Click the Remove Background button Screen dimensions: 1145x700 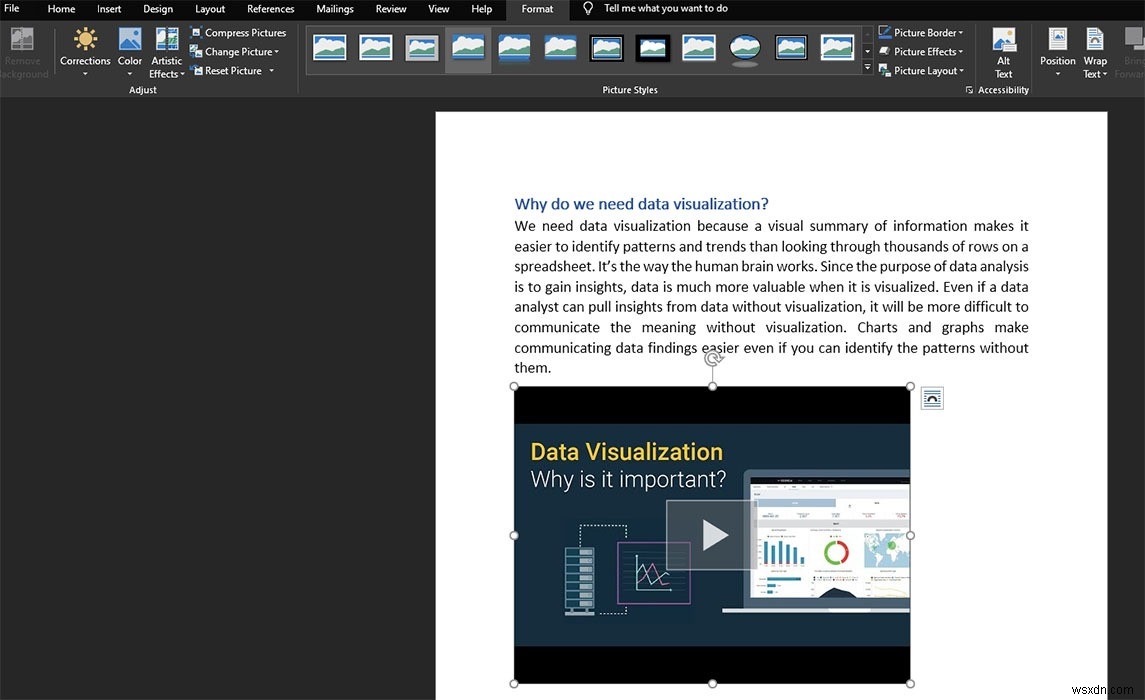point(23,52)
